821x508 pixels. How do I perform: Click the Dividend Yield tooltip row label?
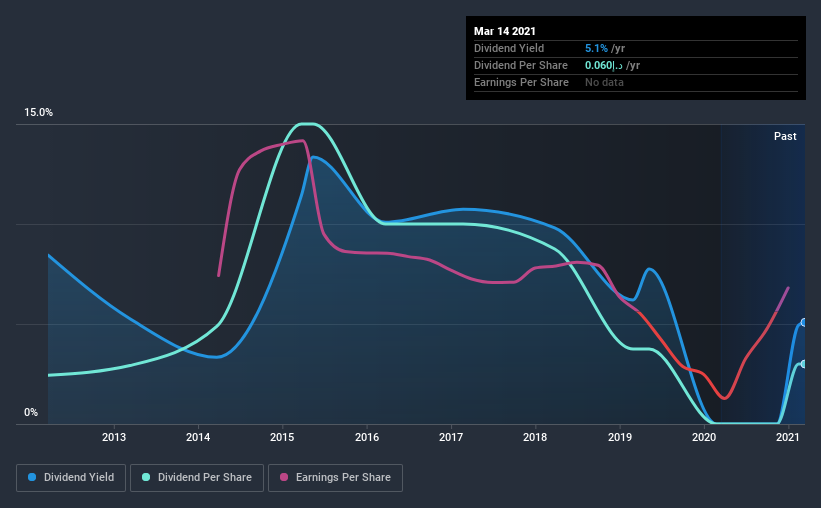tap(509, 48)
